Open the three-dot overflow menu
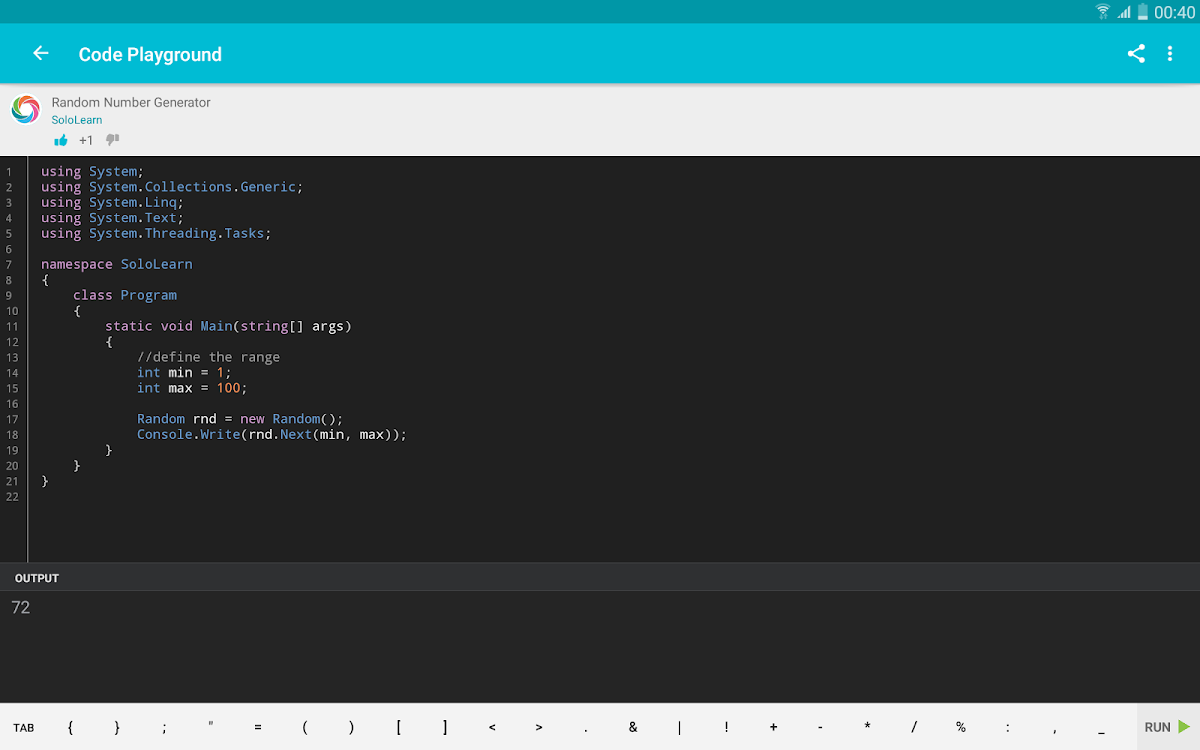Viewport: 1200px width, 750px height. (x=1170, y=54)
